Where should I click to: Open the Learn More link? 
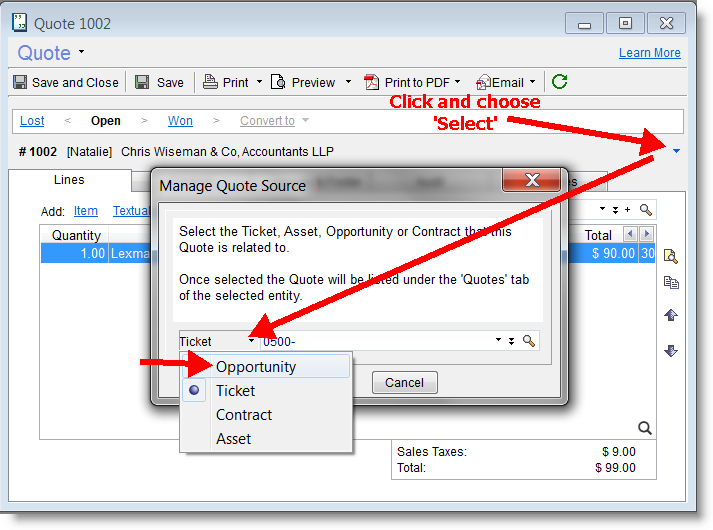649,53
